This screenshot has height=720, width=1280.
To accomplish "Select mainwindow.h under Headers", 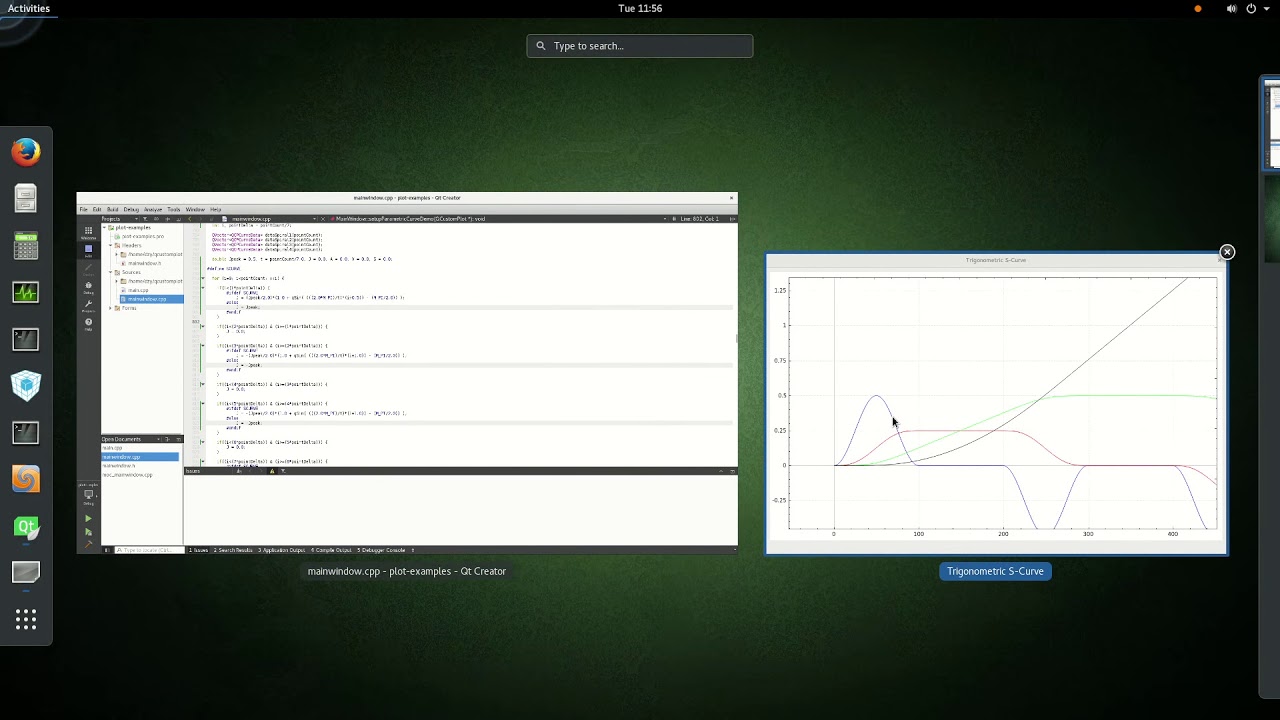I will point(145,263).
